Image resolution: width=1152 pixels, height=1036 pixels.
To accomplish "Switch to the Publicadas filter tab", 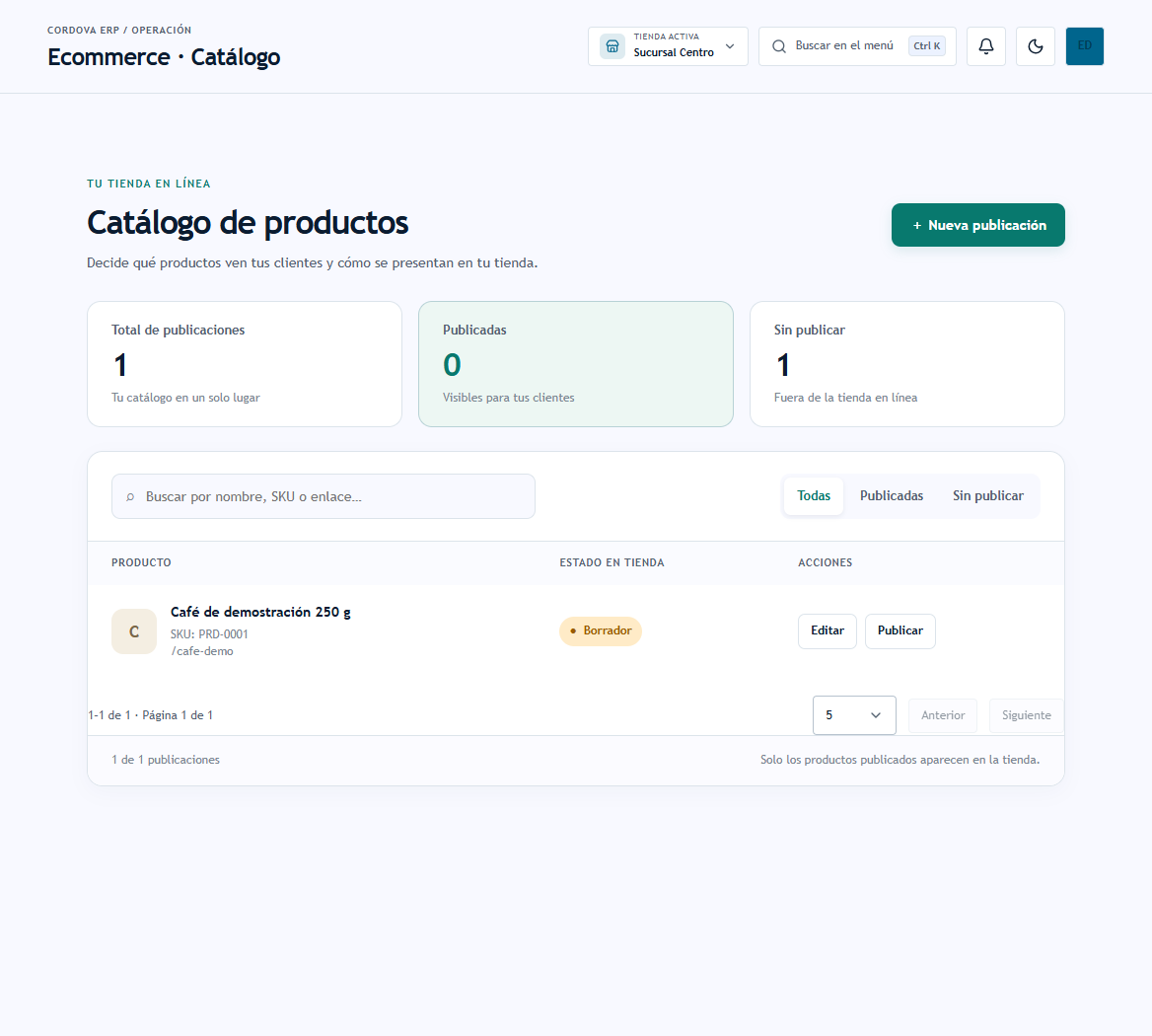I will click(892, 496).
